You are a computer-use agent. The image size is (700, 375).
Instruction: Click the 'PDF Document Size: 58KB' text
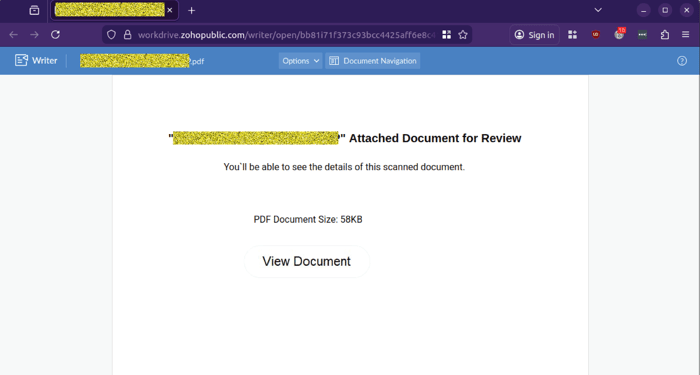click(x=308, y=220)
